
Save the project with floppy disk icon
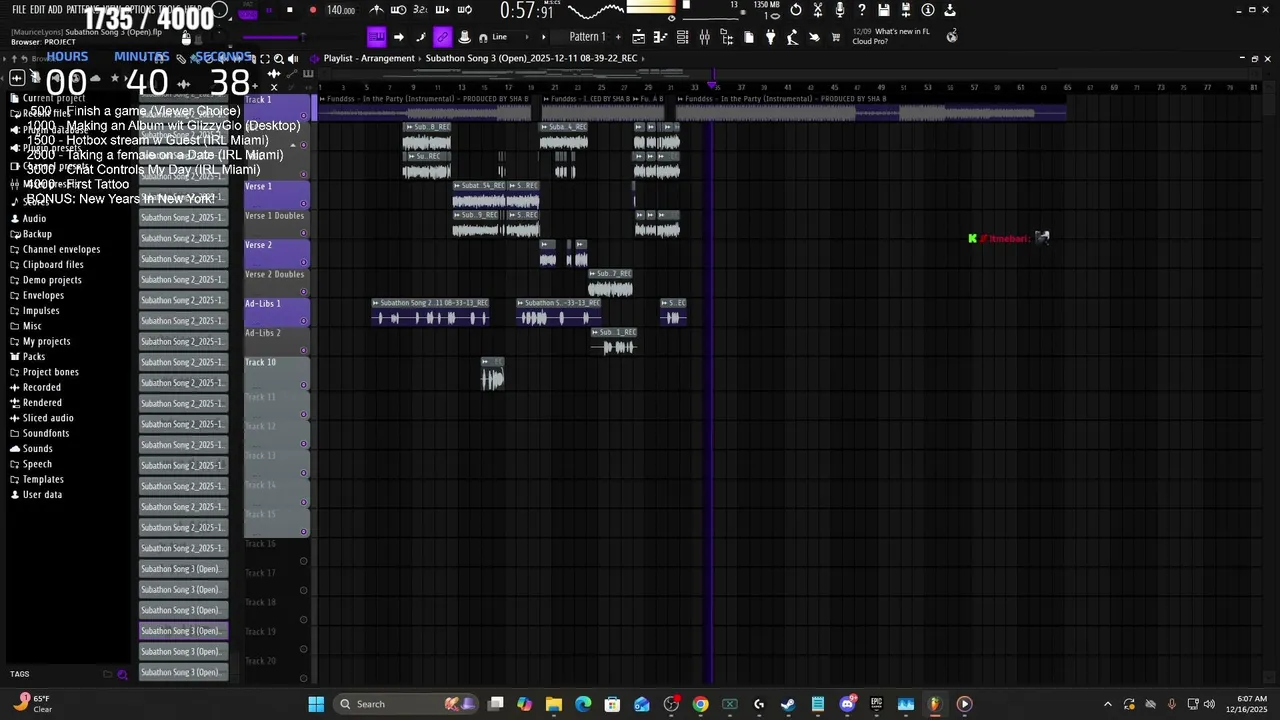pos(883,10)
